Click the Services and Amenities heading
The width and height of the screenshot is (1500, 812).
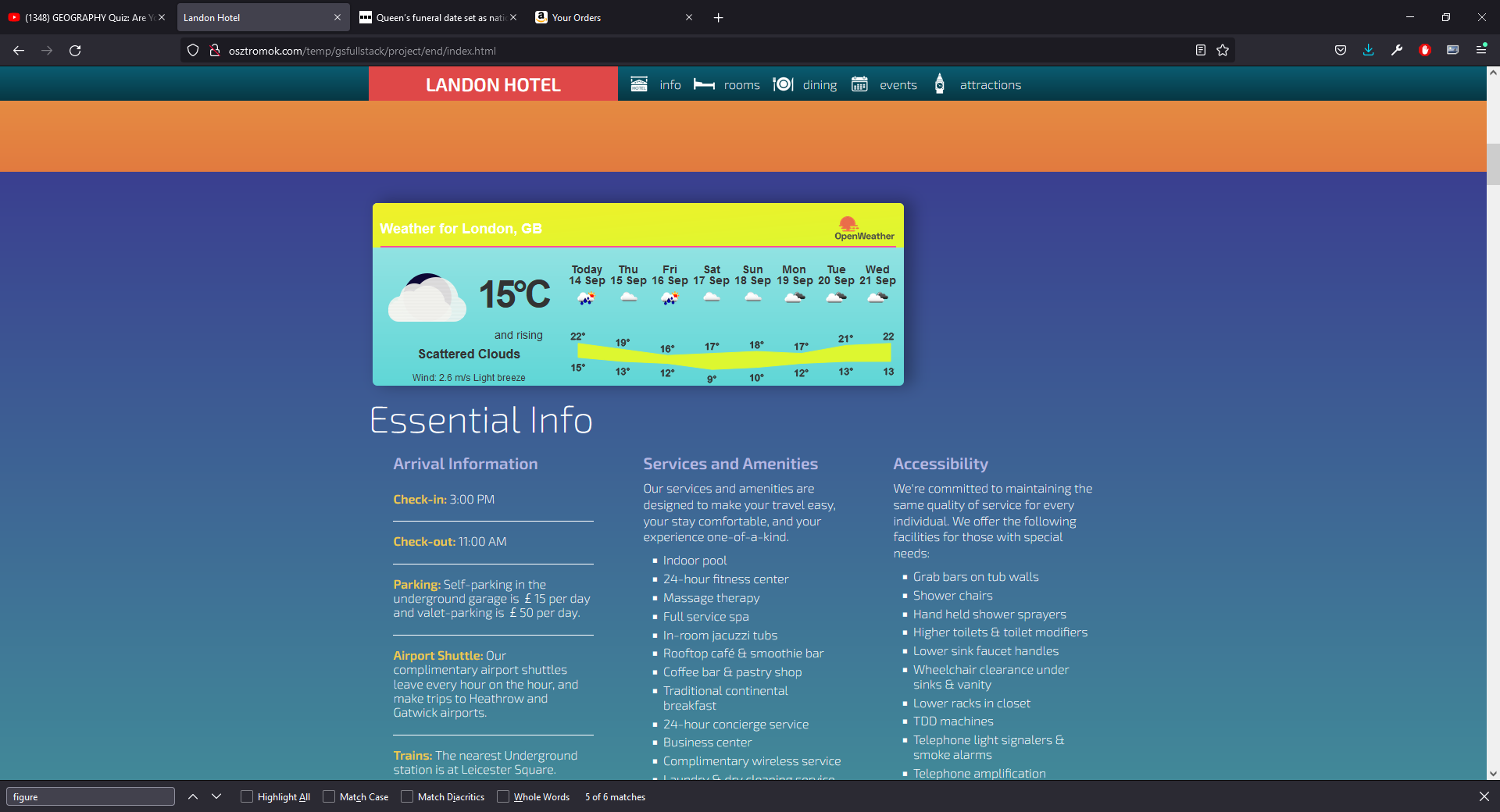730,464
